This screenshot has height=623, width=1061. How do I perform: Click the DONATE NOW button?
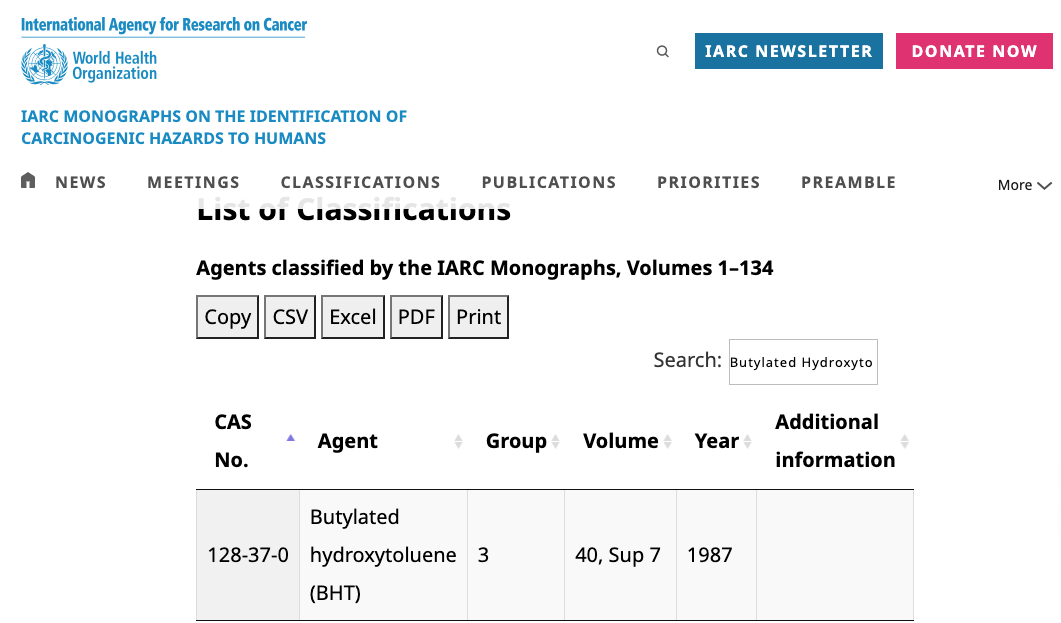974,51
